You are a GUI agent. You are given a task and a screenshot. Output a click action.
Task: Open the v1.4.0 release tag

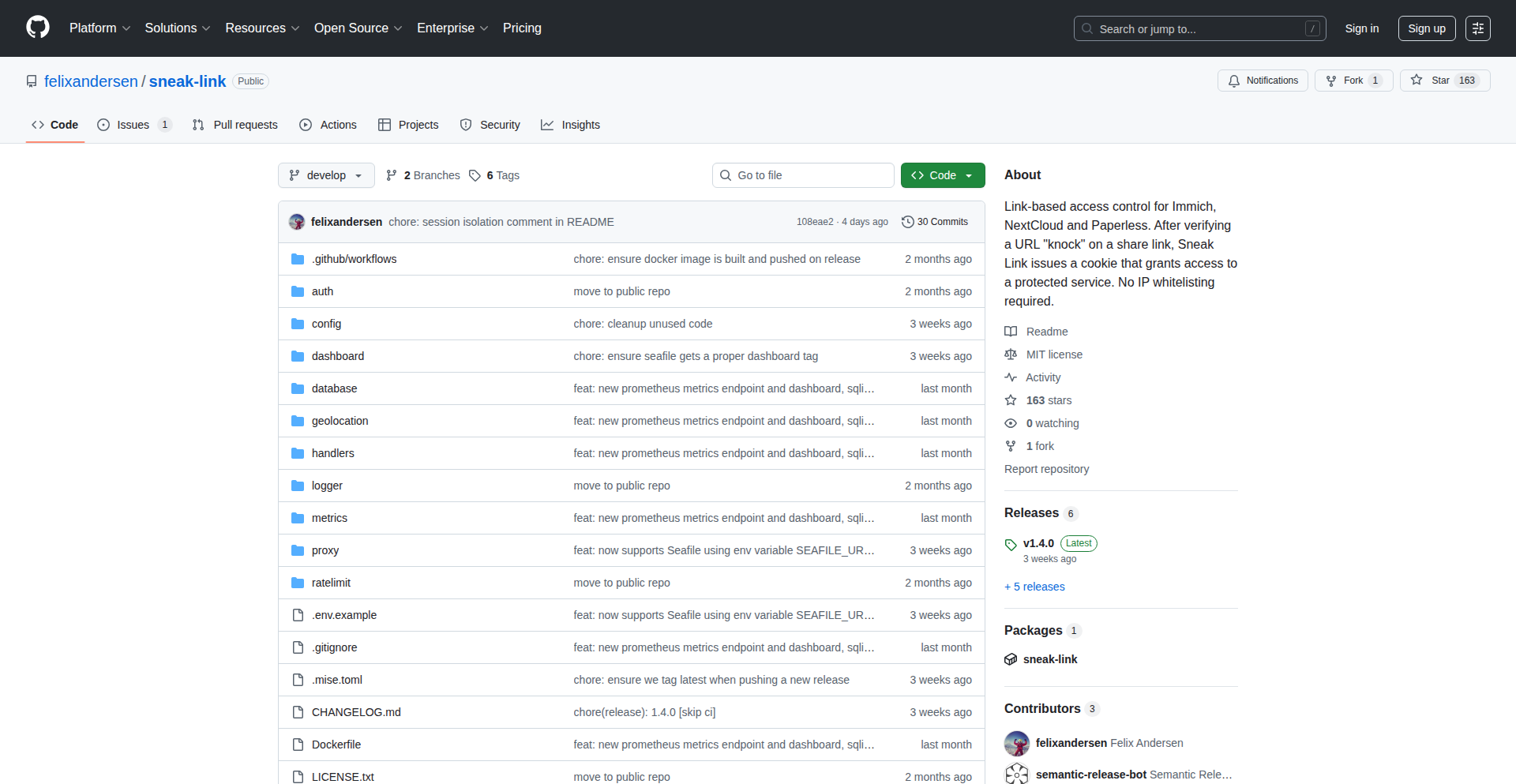tap(1038, 543)
